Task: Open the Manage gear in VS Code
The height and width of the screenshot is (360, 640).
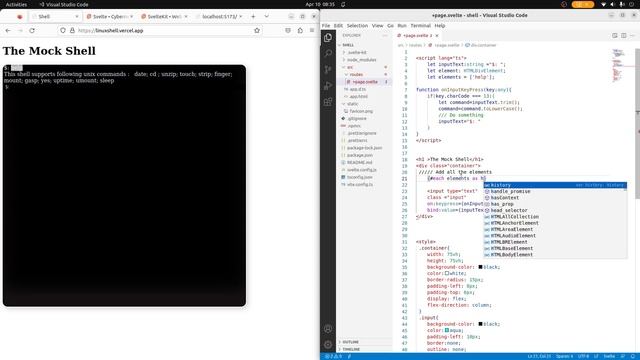Action: (x=328, y=344)
